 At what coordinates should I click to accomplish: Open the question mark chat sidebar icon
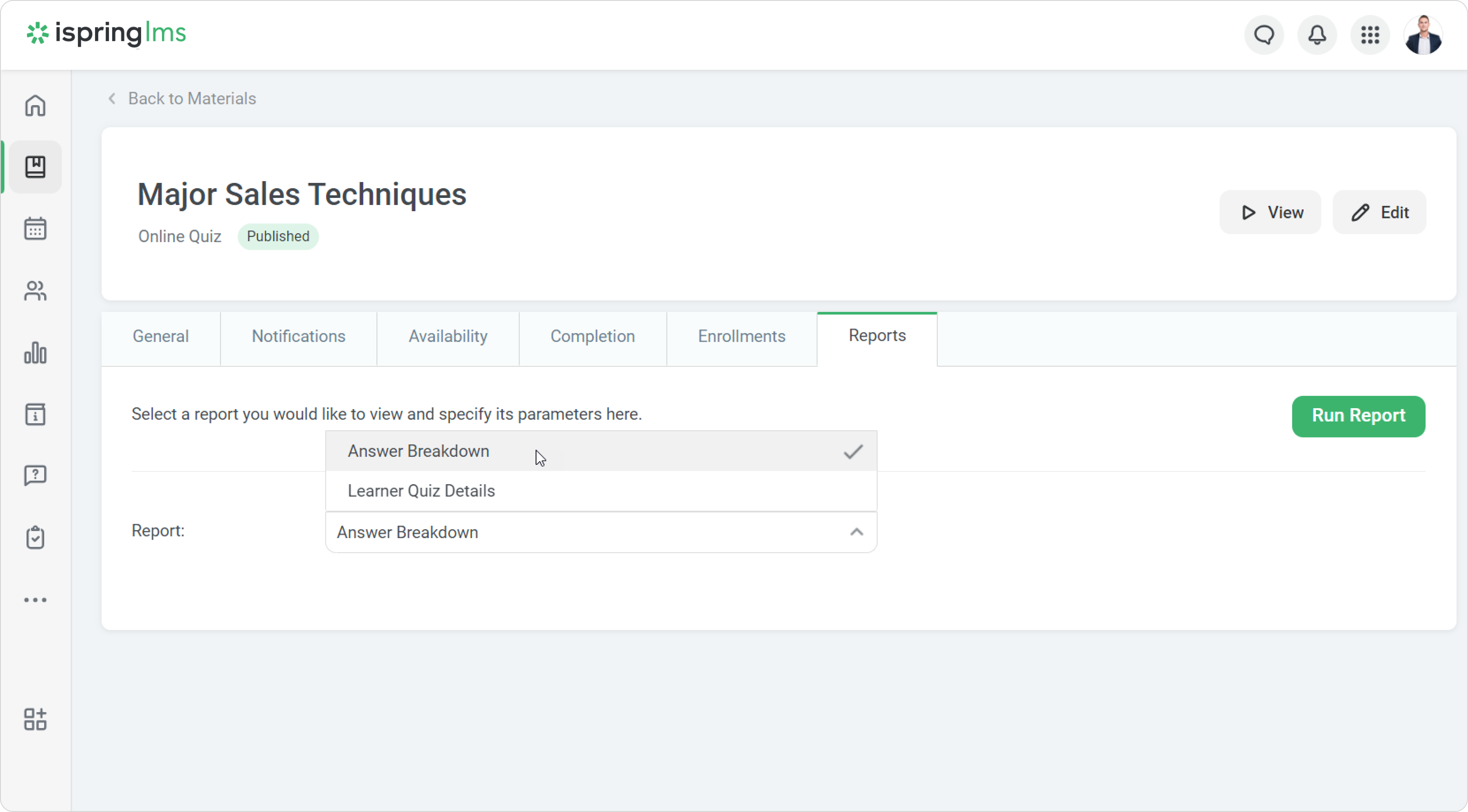pyautogui.click(x=35, y=475)
